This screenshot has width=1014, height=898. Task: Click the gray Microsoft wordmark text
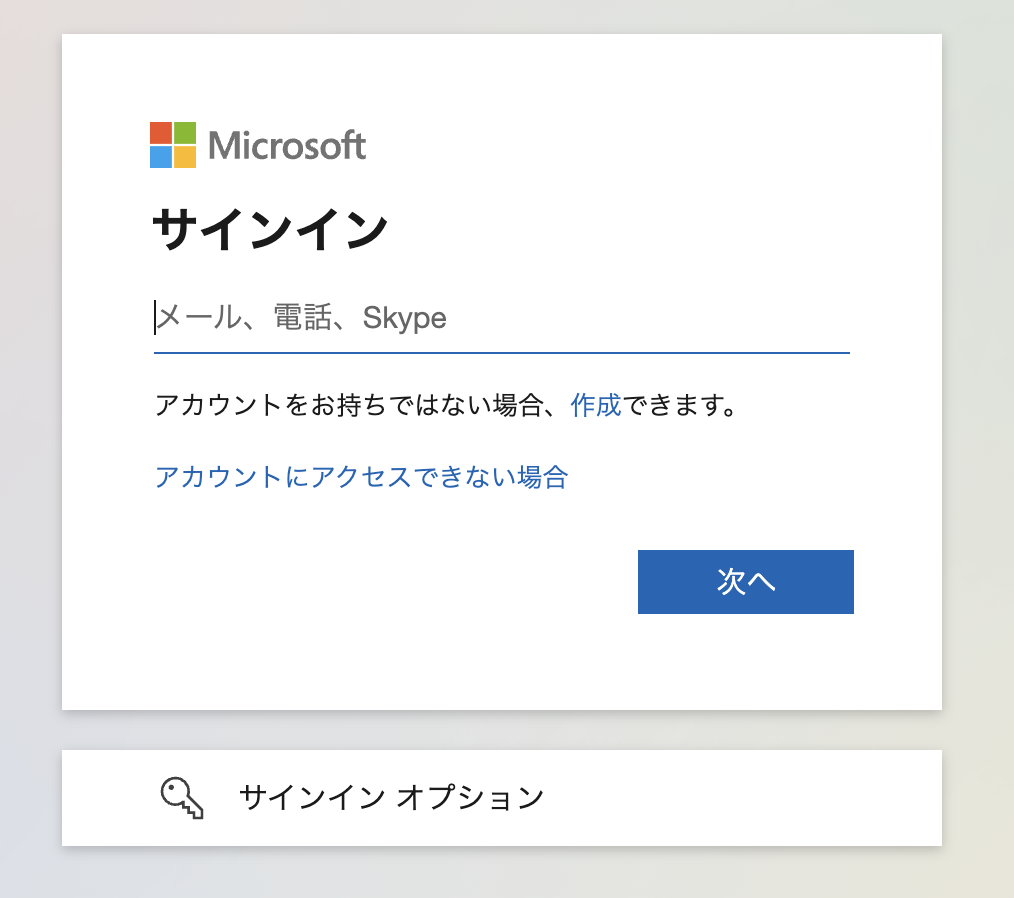(287, 146)
